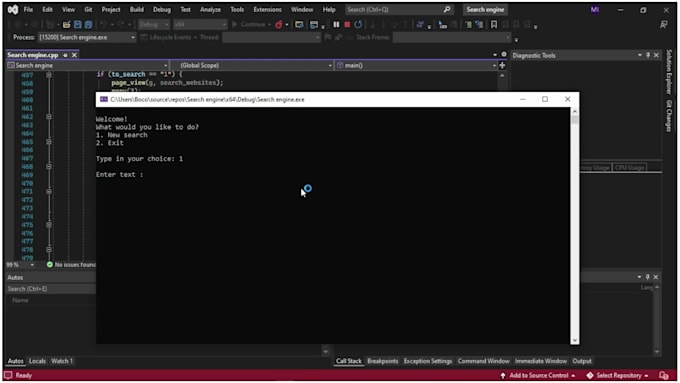Collapse the code block at line 462
Image resolution: width=680 pixels, height=383 pixels.
pos(49,117)
